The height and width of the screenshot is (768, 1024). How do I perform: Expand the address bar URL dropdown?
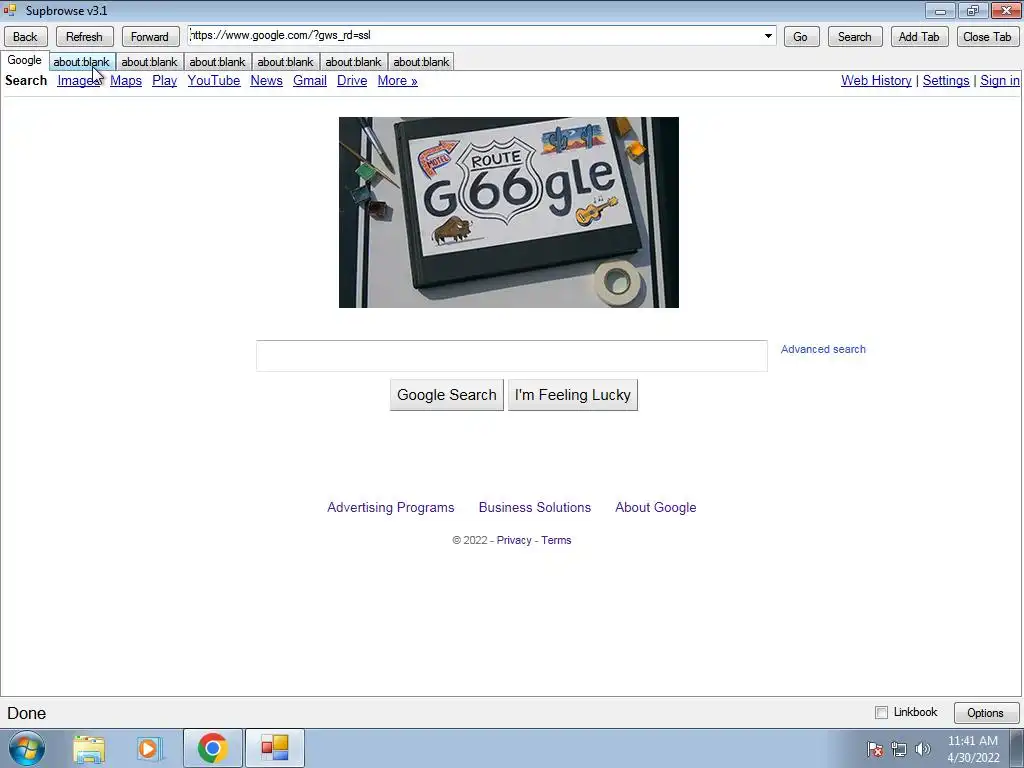[x=768, y=36]
